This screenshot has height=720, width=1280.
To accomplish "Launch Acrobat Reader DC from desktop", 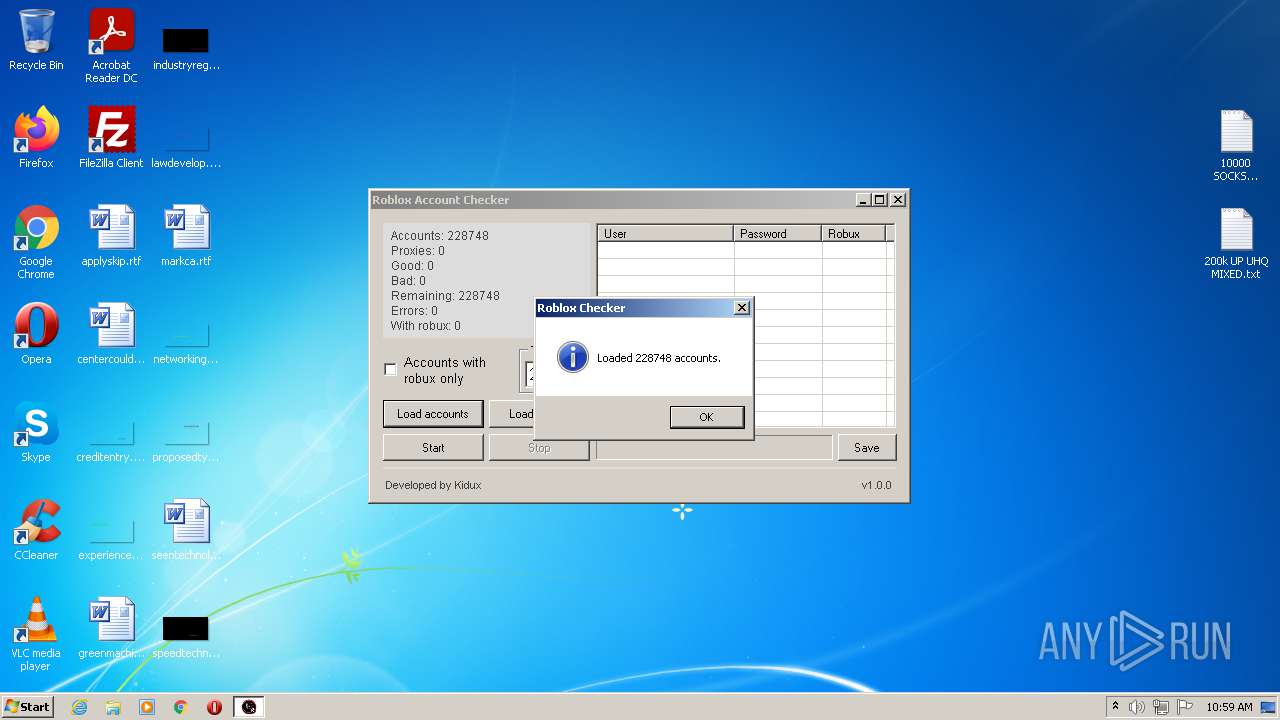I will tap(111, 45).
